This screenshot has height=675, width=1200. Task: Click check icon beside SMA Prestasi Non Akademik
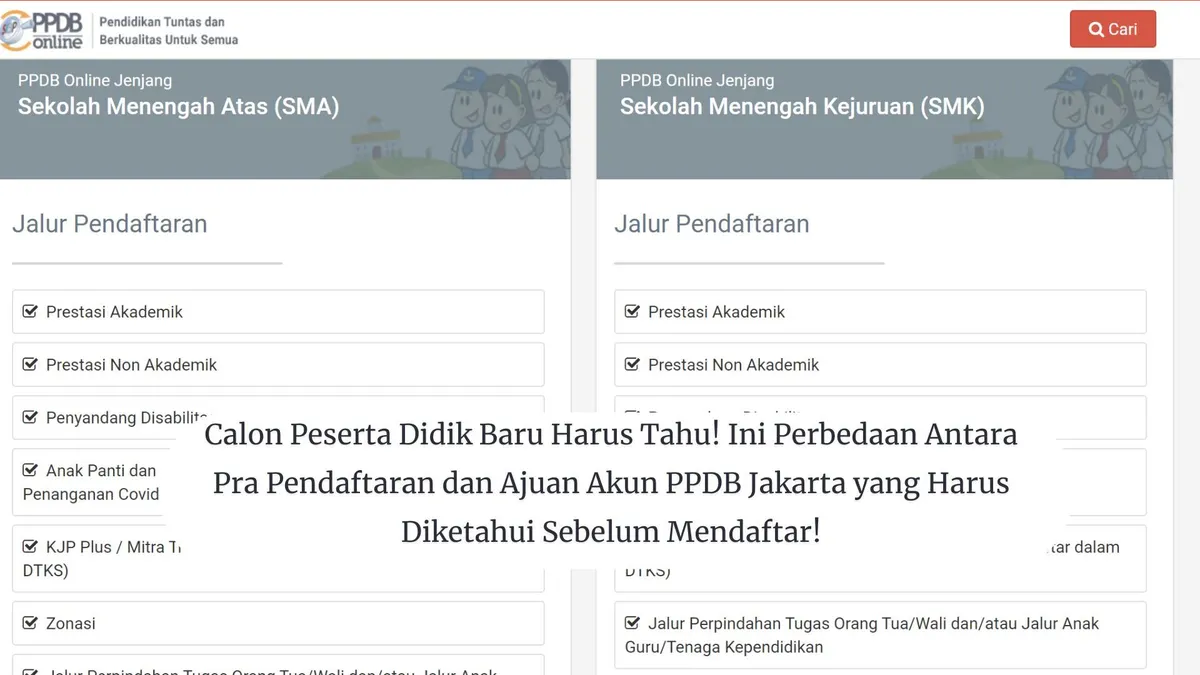[30, 364]
